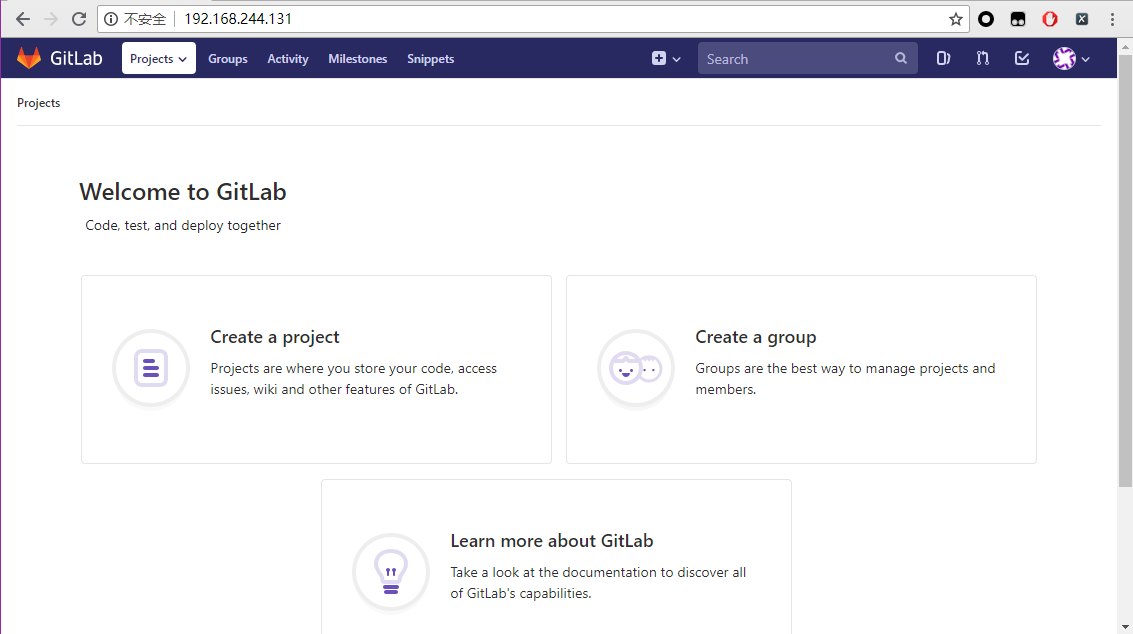1133x634 pixels.
Task: Click the Create a project heading
Action: [x=275, y=337]
